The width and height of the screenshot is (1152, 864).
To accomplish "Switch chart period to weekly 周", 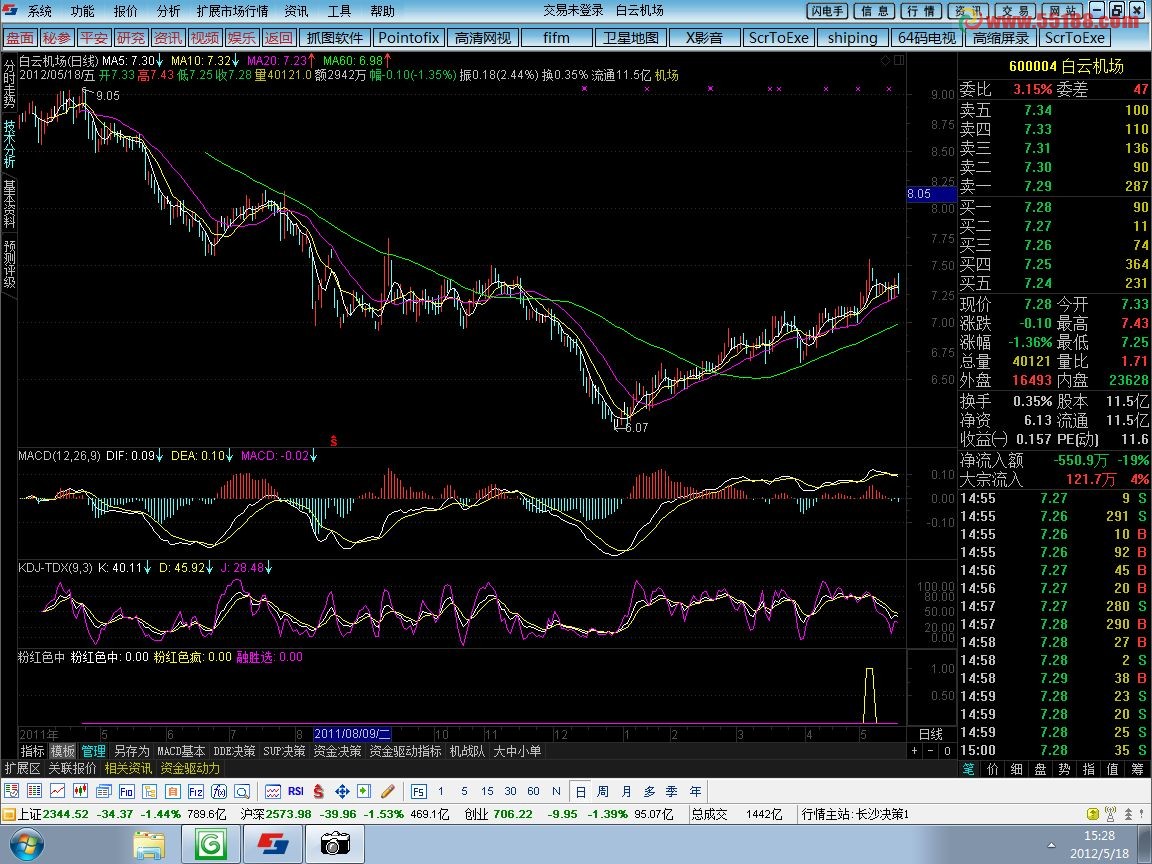I will 603,791.
